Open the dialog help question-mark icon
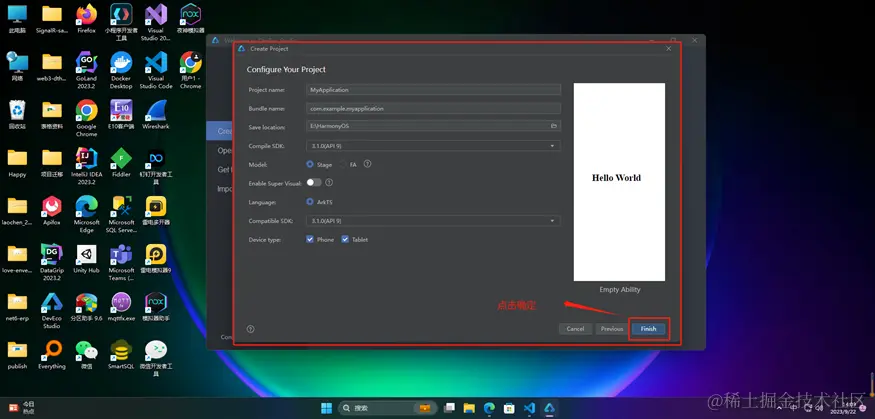 251,329
